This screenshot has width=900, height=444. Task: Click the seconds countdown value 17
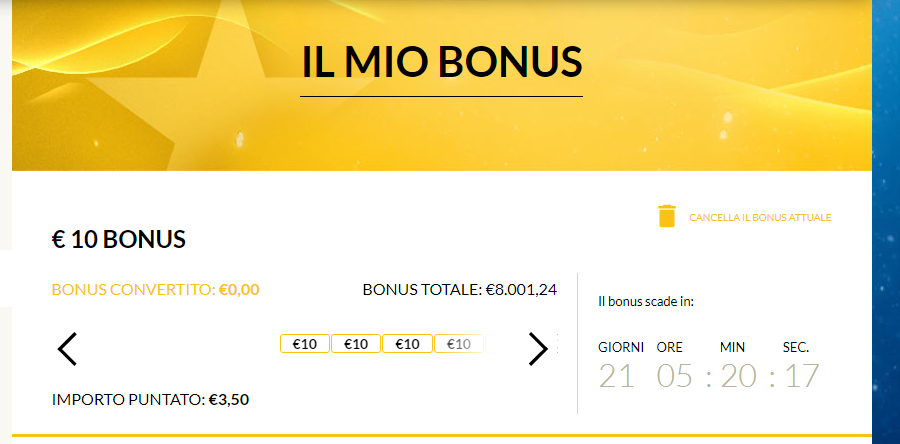point(801,377)
